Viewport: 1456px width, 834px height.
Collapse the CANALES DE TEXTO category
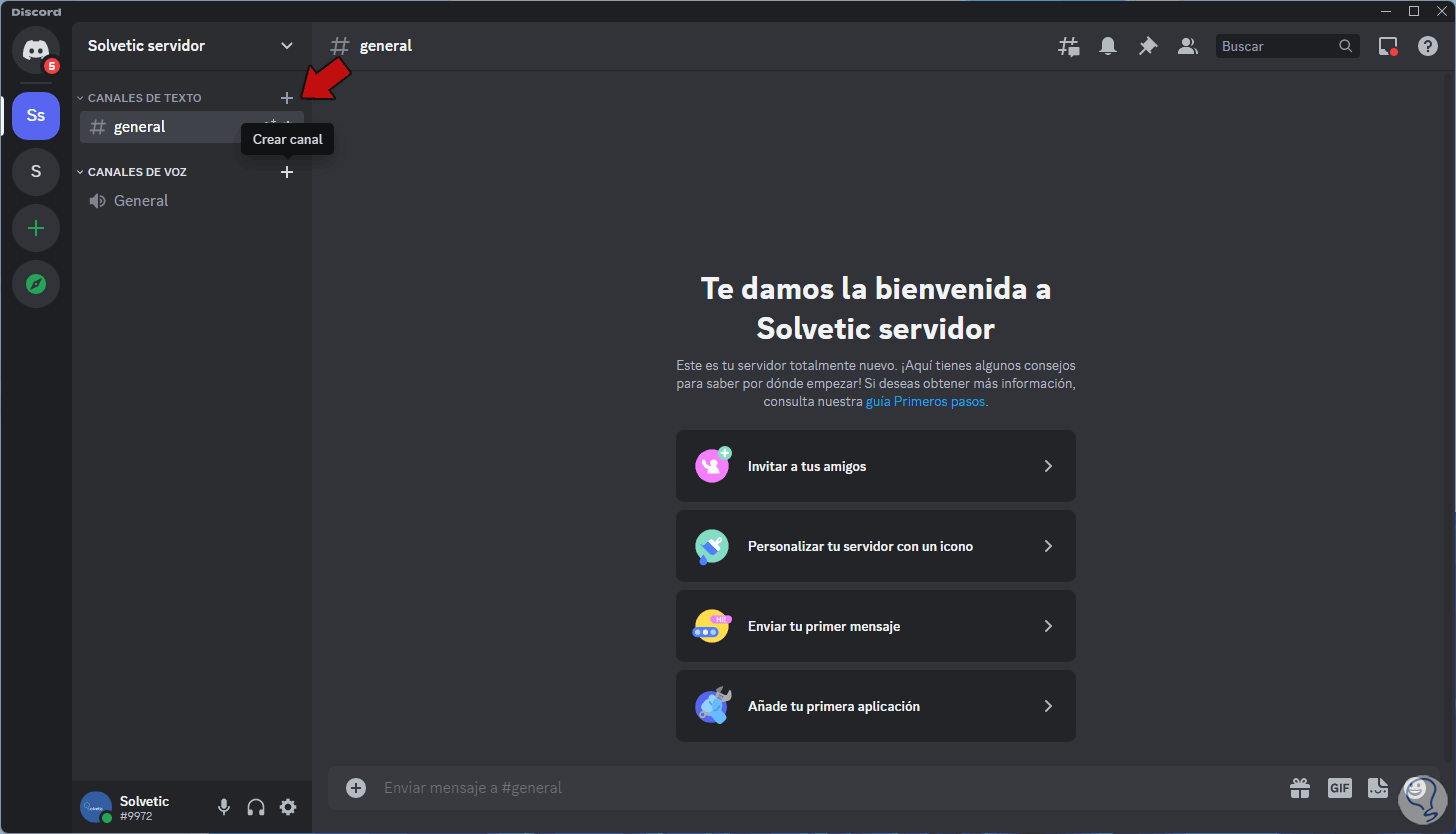click(x=139, y=98)
